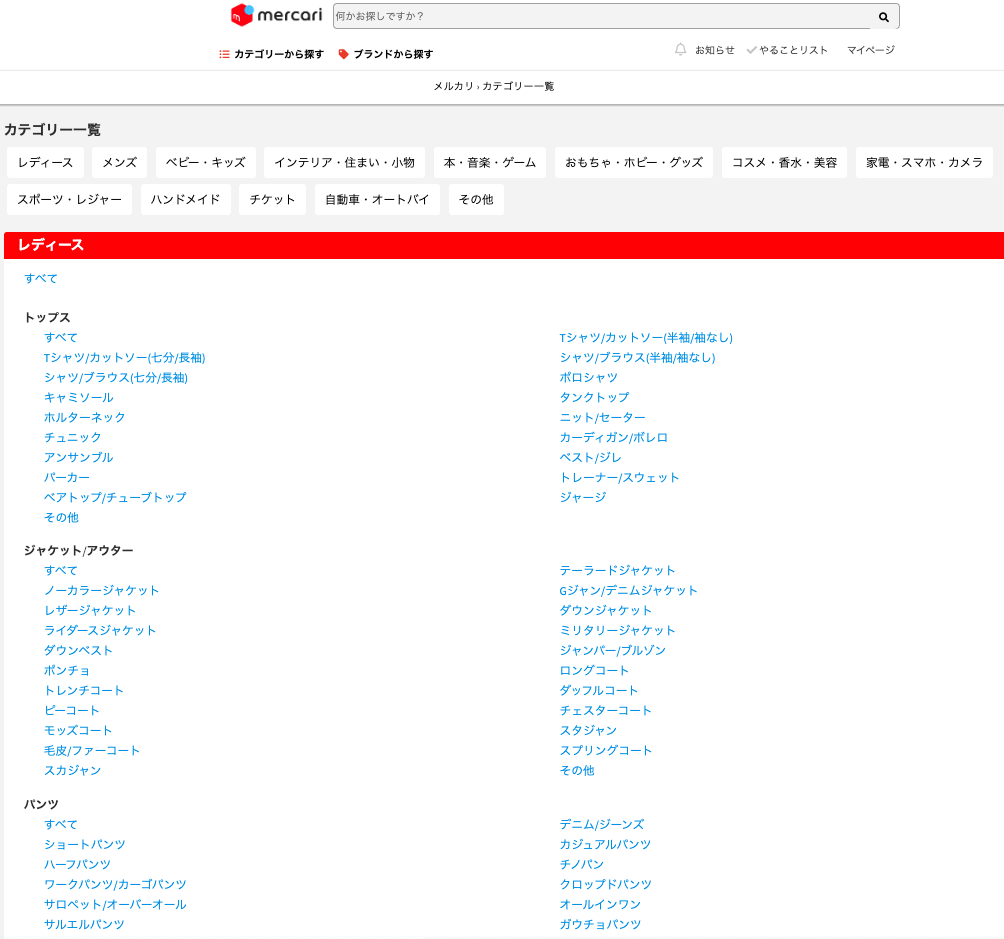Open カテゴリーから探す menu
The height and width of the screenshot is (939, 1004).
(x=279, y=54)
